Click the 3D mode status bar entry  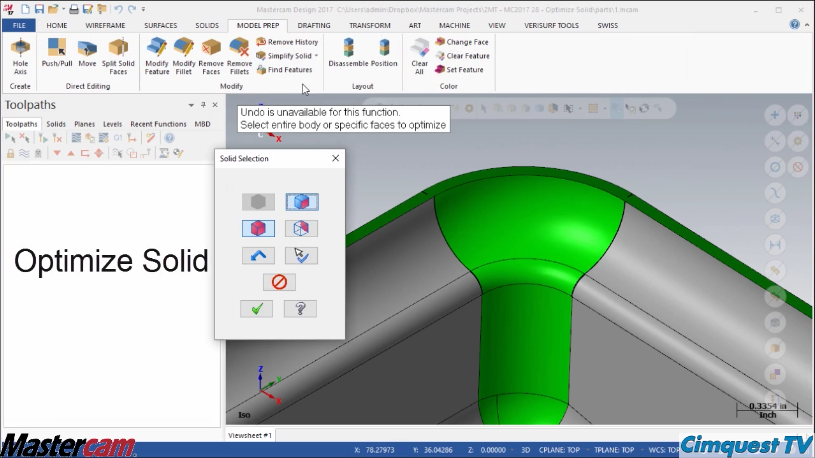tap(525, 450)
